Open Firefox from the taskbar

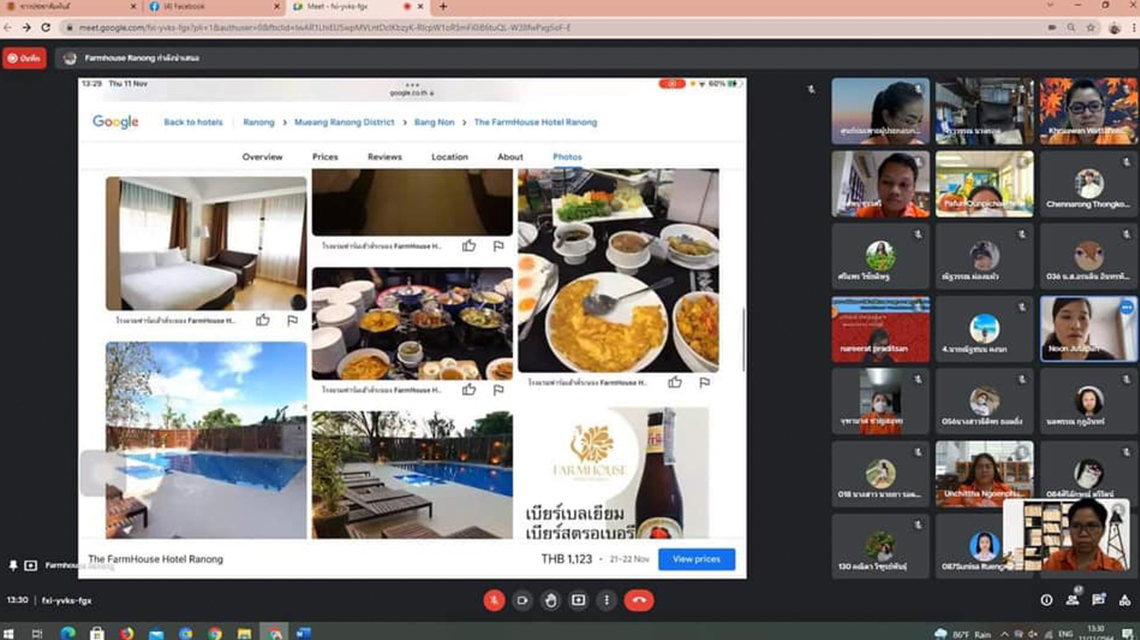point(127,633)
